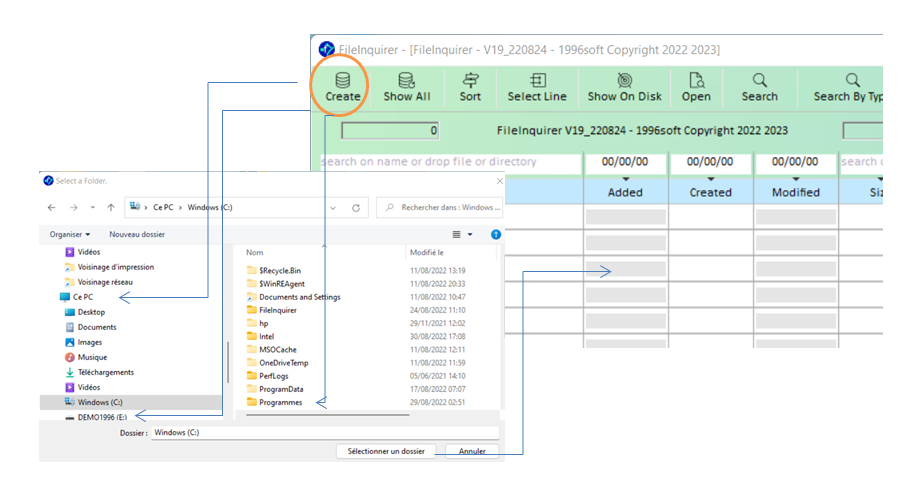Click the Created column header
This screenshot has width=912, height=503.
point(710,192)
